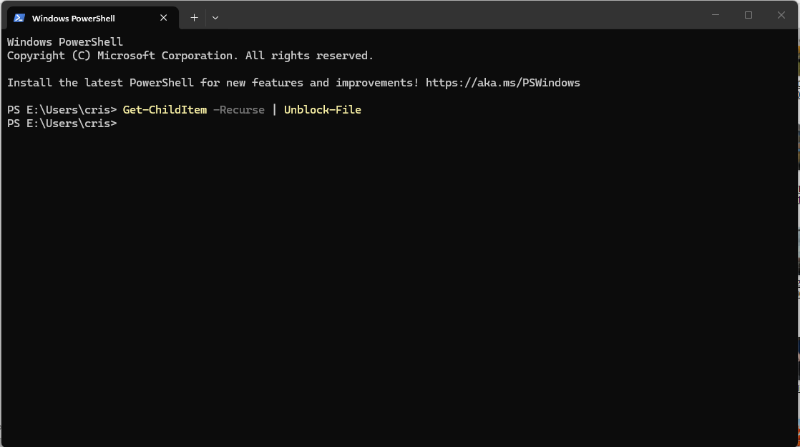The image size is (800, 447).
Task: Click the blank terminal area below the prompt
Action: click(x=398, y=286)
